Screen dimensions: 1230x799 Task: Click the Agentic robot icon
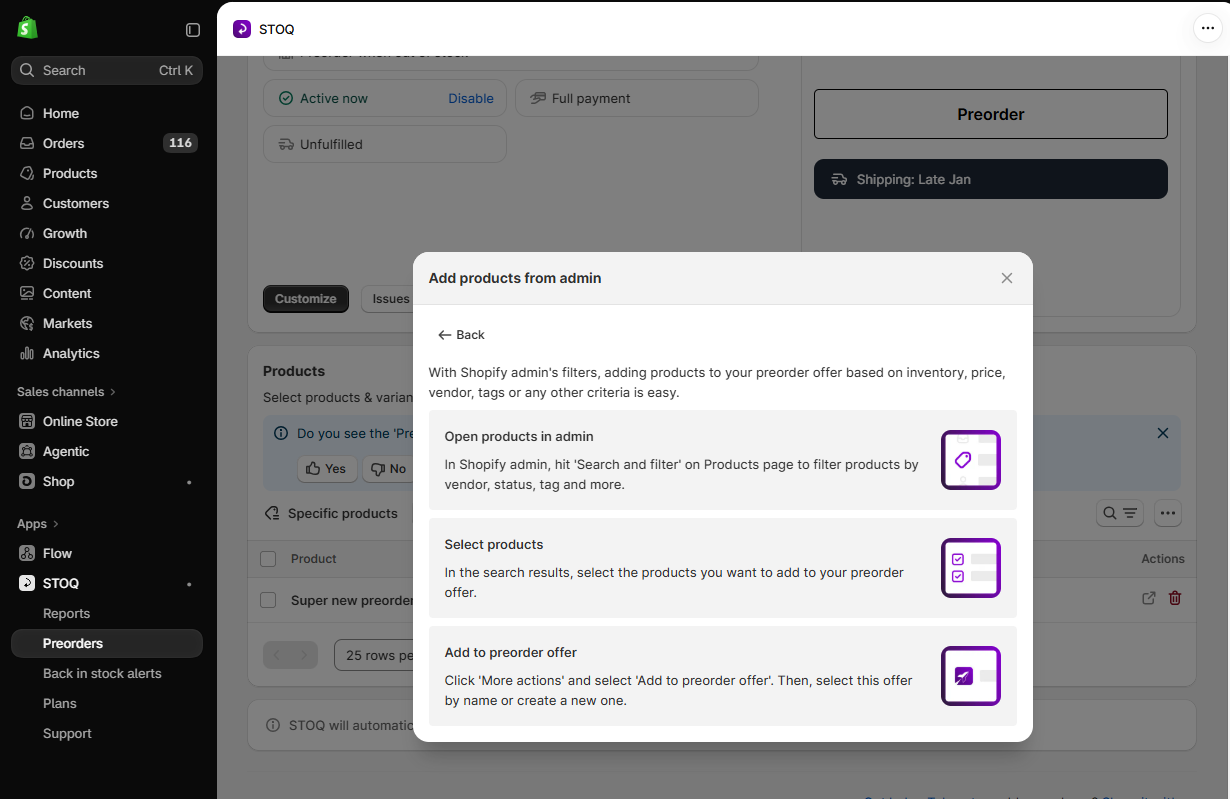[27, 451]
